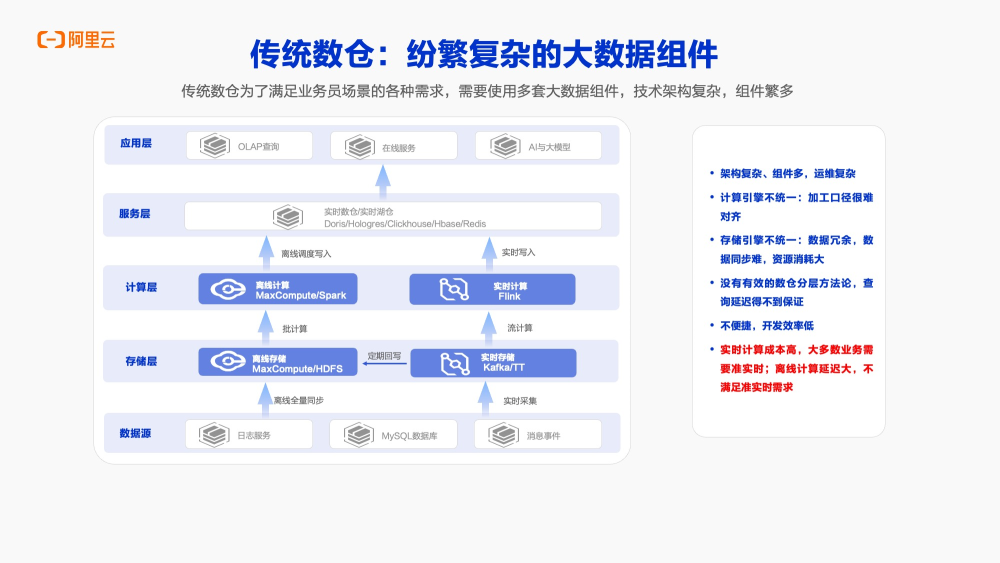Image resolution: width=1000 pixels, height=563 pixels.
Task: Click the up arrow next to 实时写入
Action: click(489, 252)
